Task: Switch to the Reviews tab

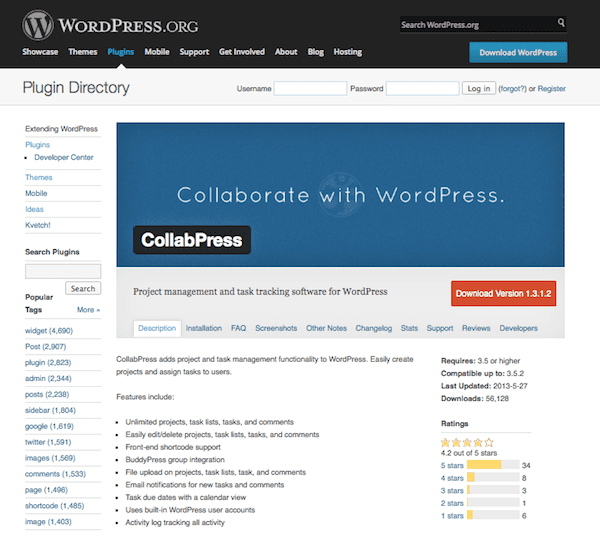Action: point(476,328)
